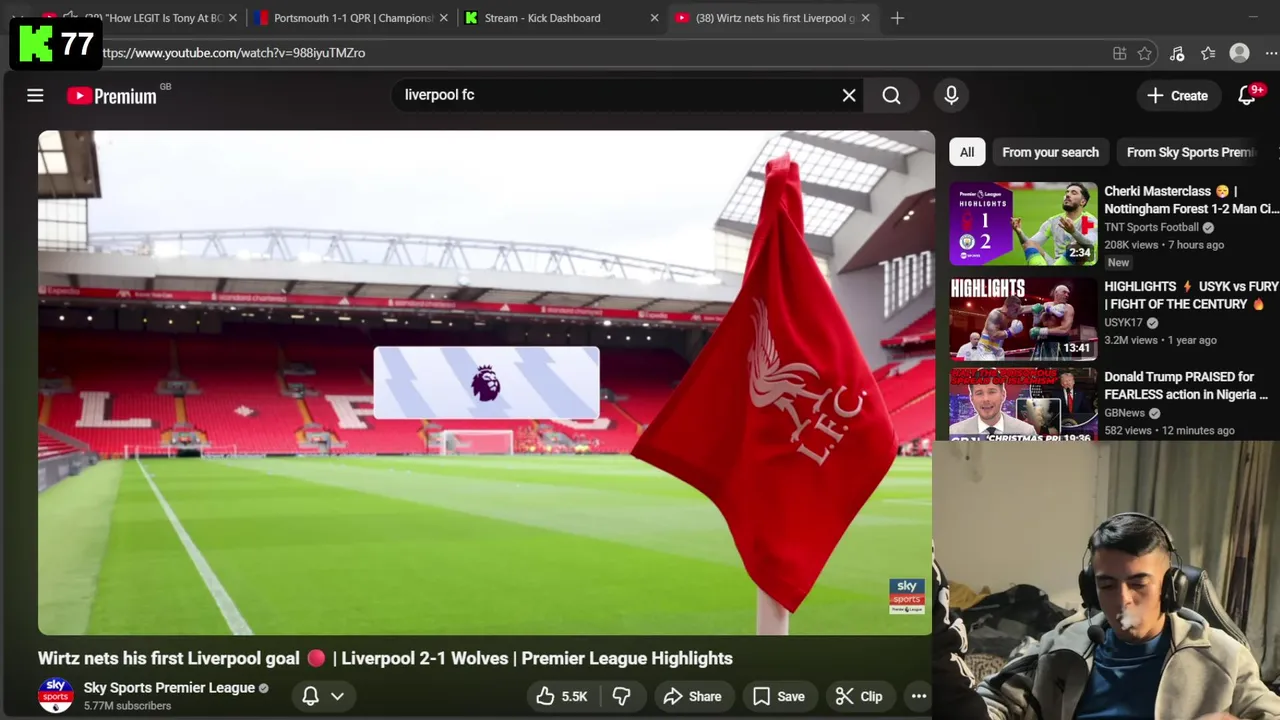Open the browser split screen/apps icon

click(1119, 53)
